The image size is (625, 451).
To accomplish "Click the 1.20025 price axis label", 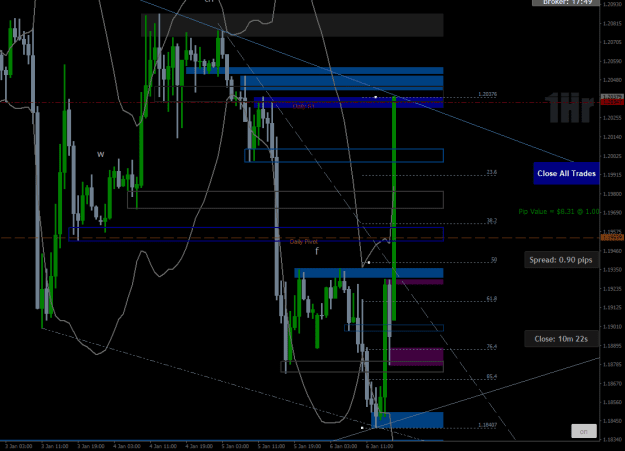I will click(x=612, y=156).
